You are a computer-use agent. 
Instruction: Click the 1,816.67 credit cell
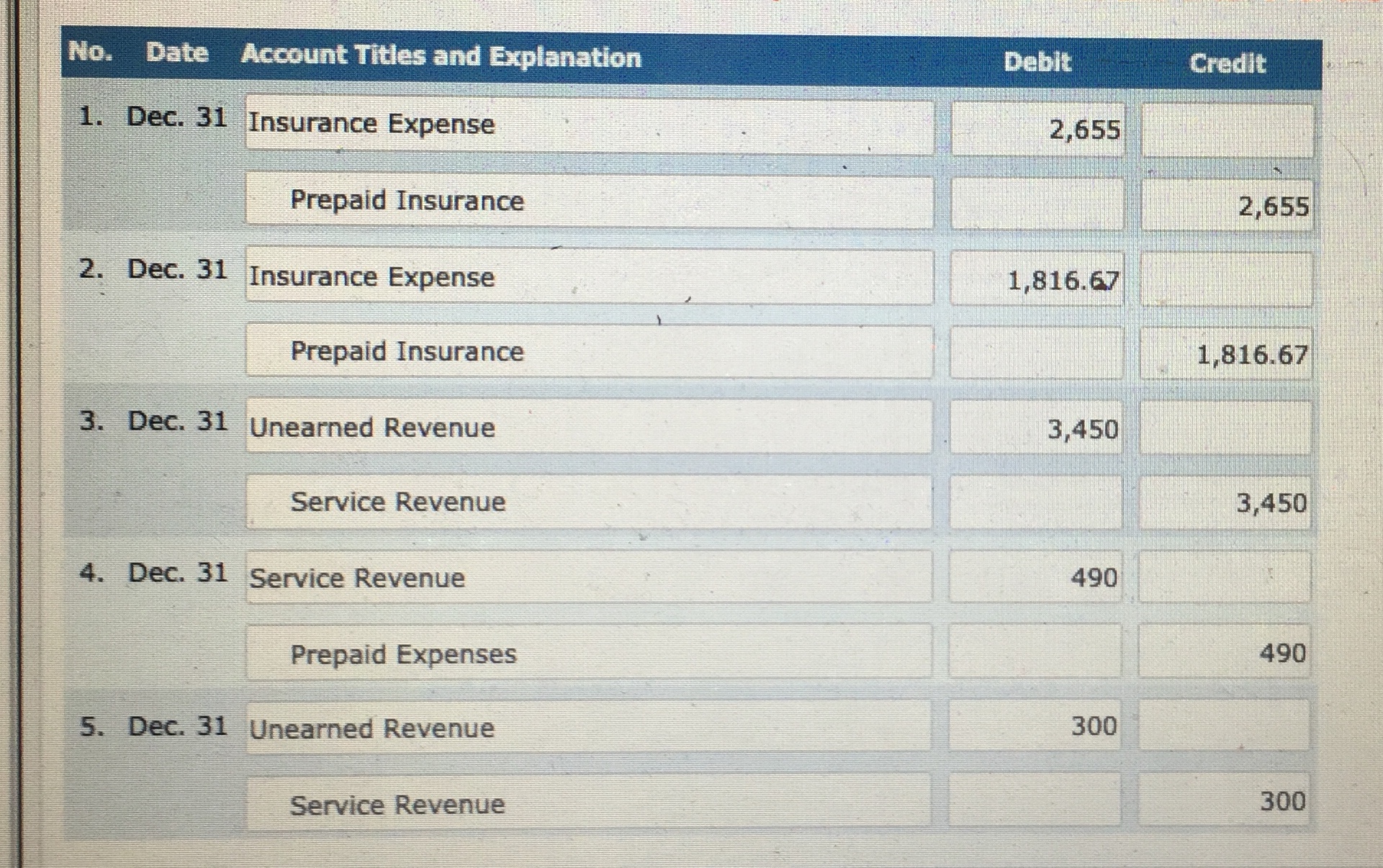click(1224, 354)
